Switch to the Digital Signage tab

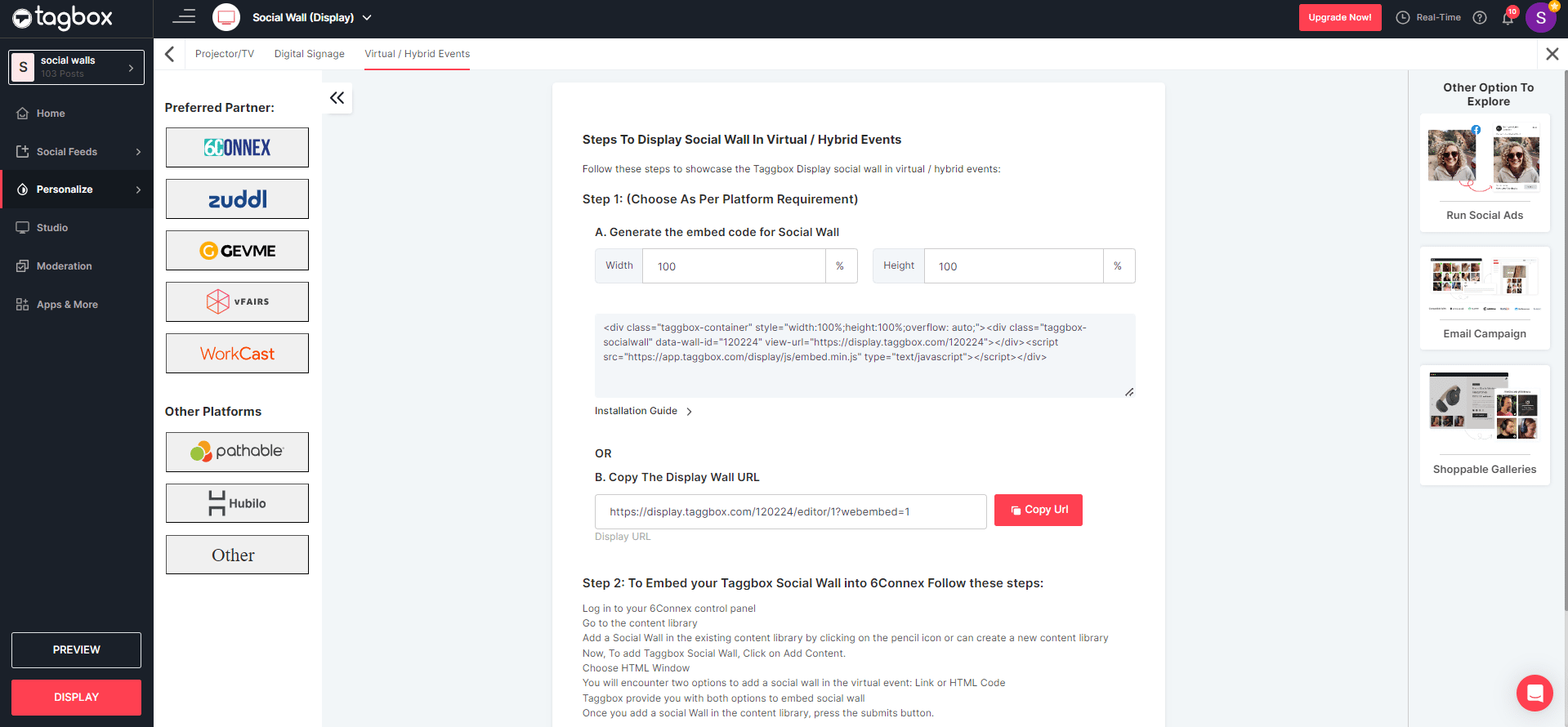309,54
